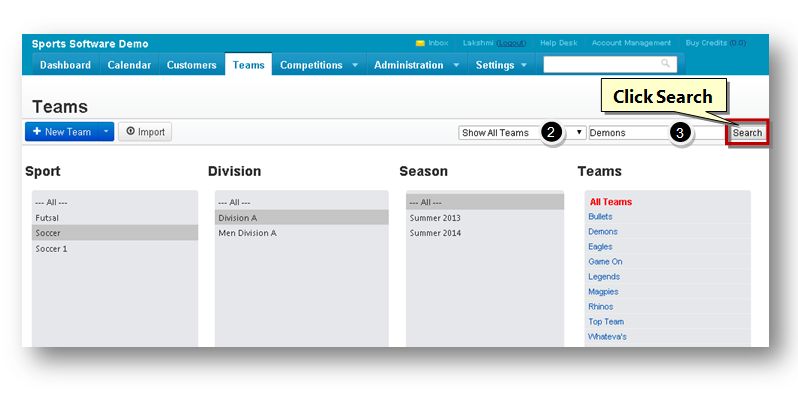
Task: Switch to the Customers tab
Action: tap(191, 65)
